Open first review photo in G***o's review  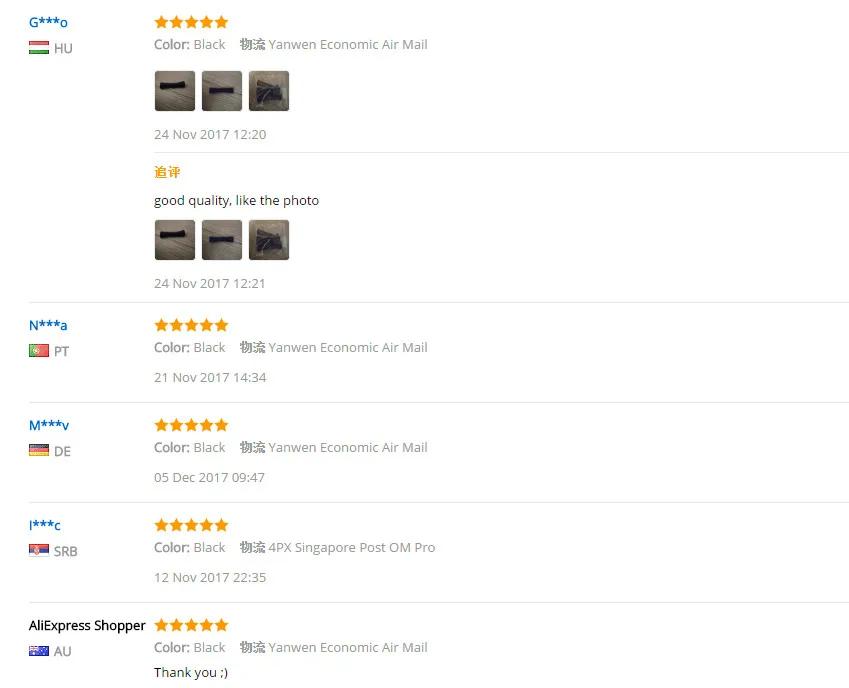pyautogui.click(x=175, y=91)
